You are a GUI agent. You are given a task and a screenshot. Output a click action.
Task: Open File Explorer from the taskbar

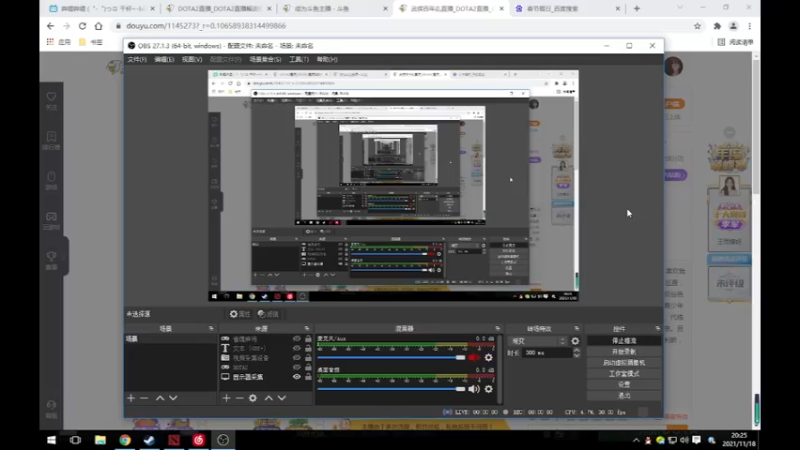point(100,440)
